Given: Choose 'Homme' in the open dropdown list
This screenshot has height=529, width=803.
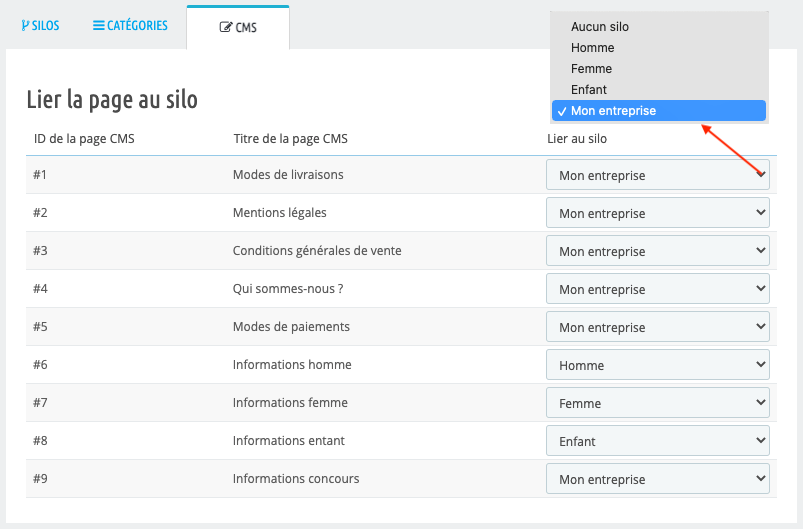Looking at the screenshot, I should pyautogui.click(x=659, y=48).
